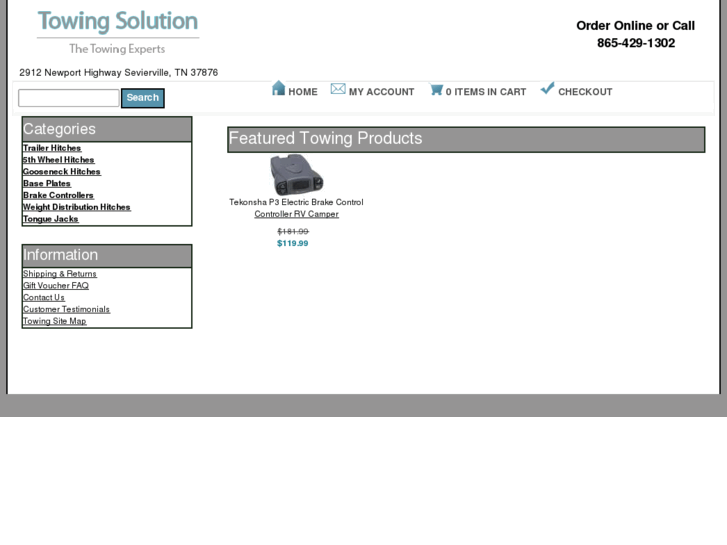727x545 pixels.
Task: View 0 ITEMS IN CART link
Action: 486,92
